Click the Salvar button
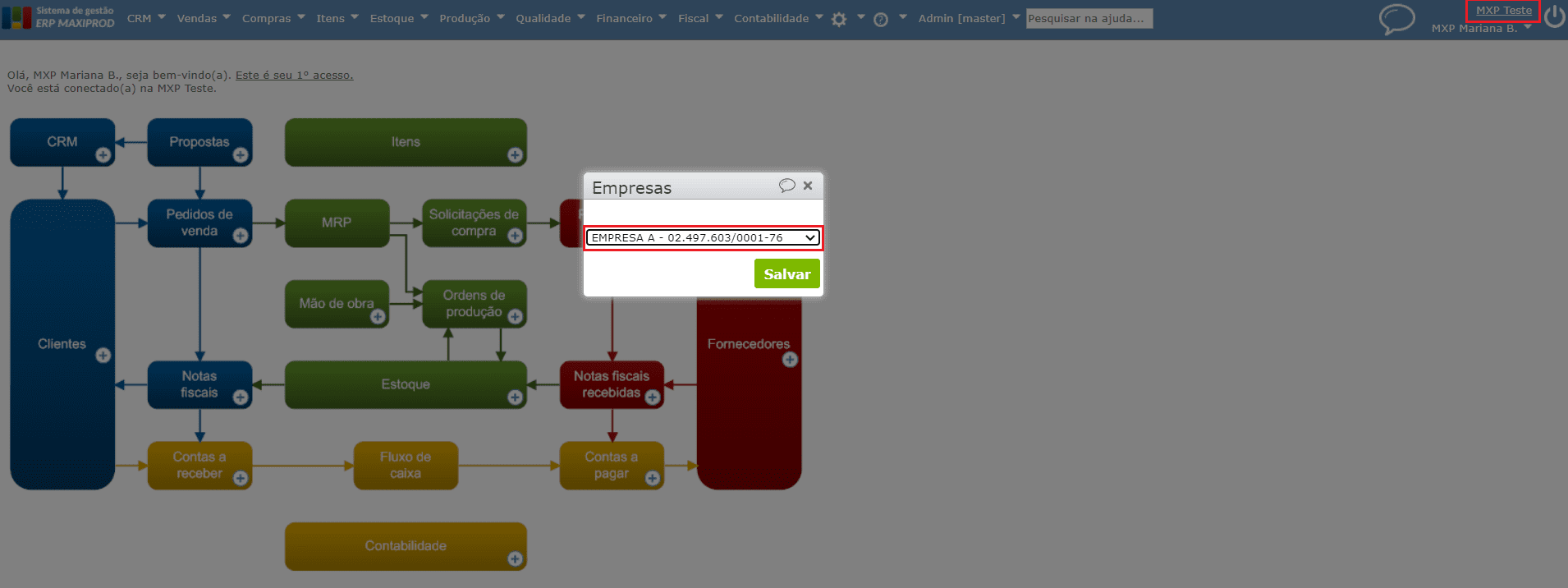 [x=786, y=273]
